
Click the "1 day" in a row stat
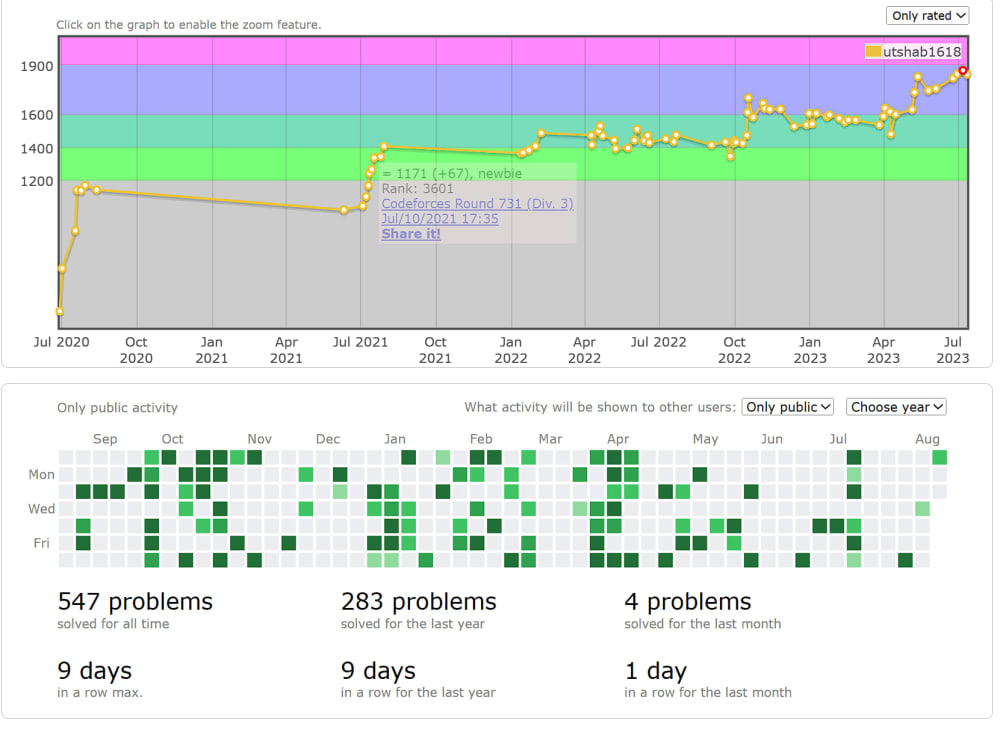click(654, 671)
